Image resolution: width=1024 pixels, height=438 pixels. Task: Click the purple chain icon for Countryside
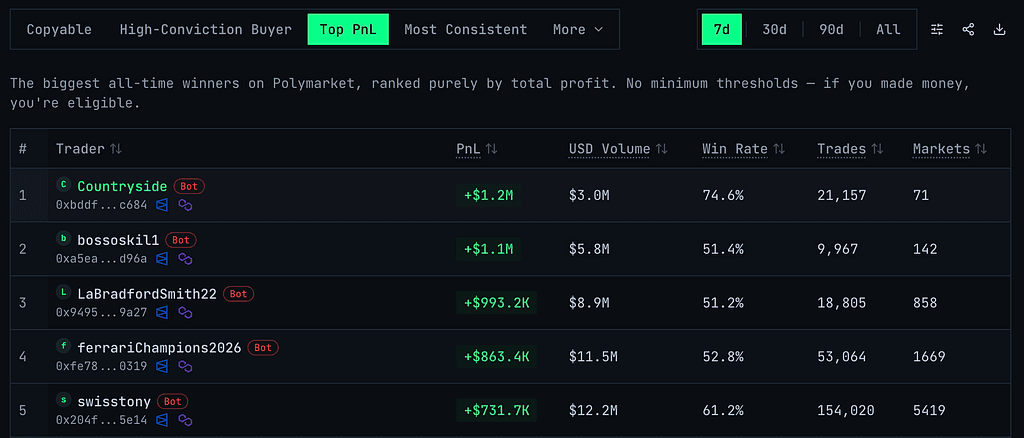click(x=185, y=205)
